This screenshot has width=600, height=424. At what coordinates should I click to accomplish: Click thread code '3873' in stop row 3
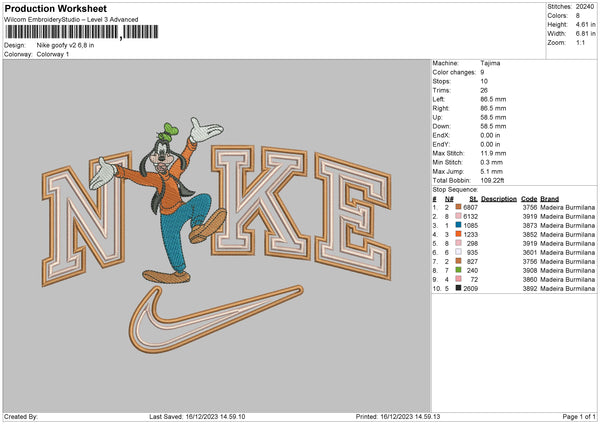(530, 225)
